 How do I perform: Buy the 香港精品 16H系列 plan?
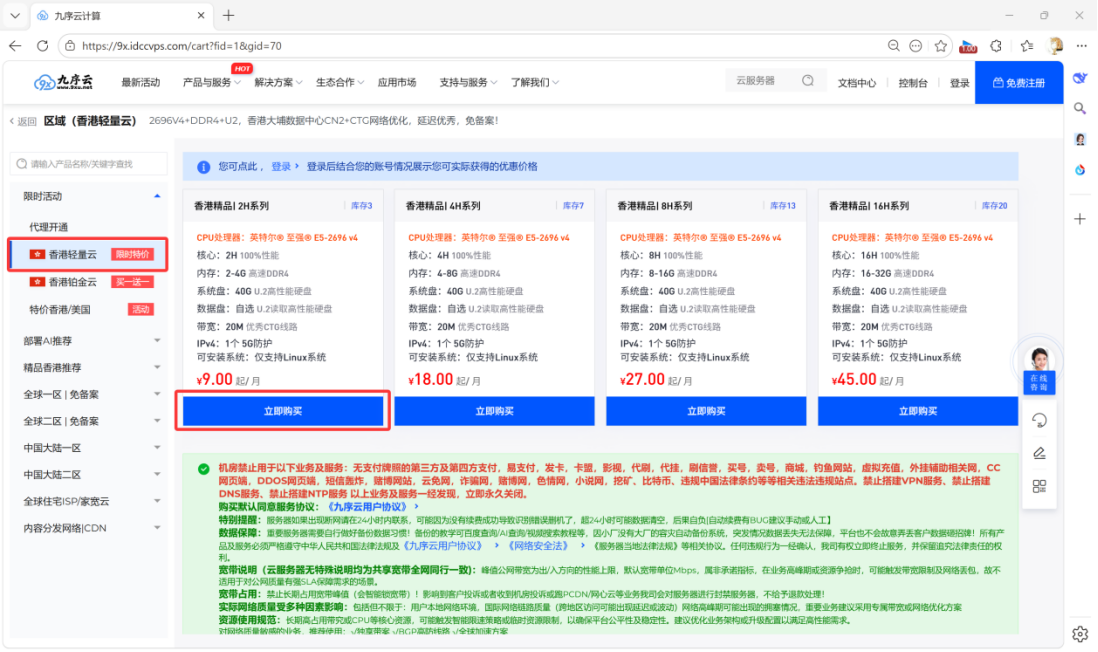tap(917, 411)
